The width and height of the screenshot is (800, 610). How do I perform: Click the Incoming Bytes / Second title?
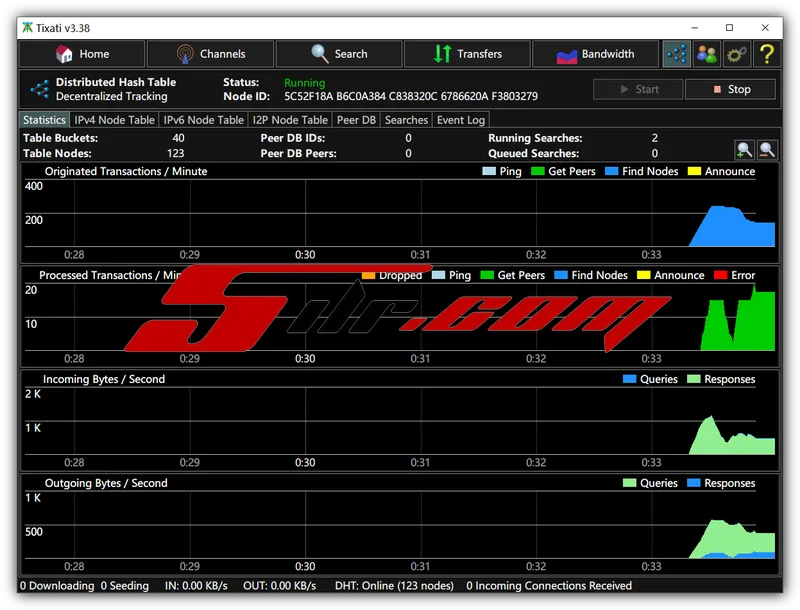pyautogui.click(x=104, y=379)
